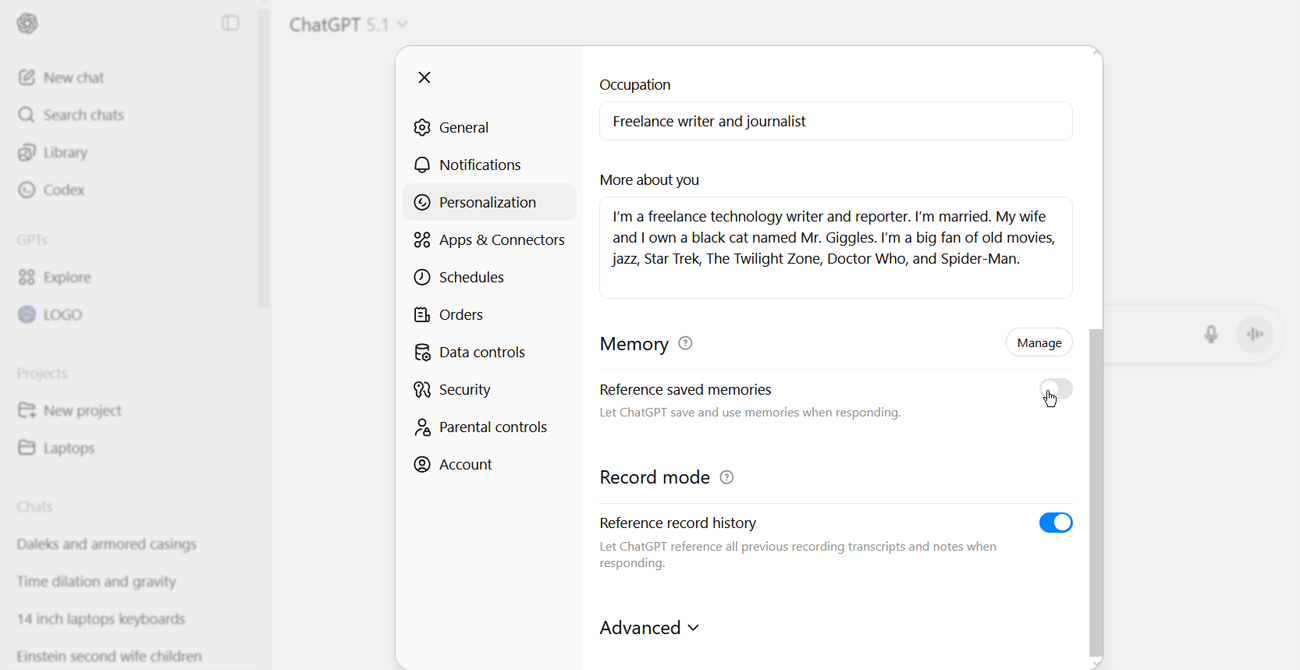Click the Manage memory button
The image size is (1300, 670).
pyautogui.click(x=1038, y=343)
